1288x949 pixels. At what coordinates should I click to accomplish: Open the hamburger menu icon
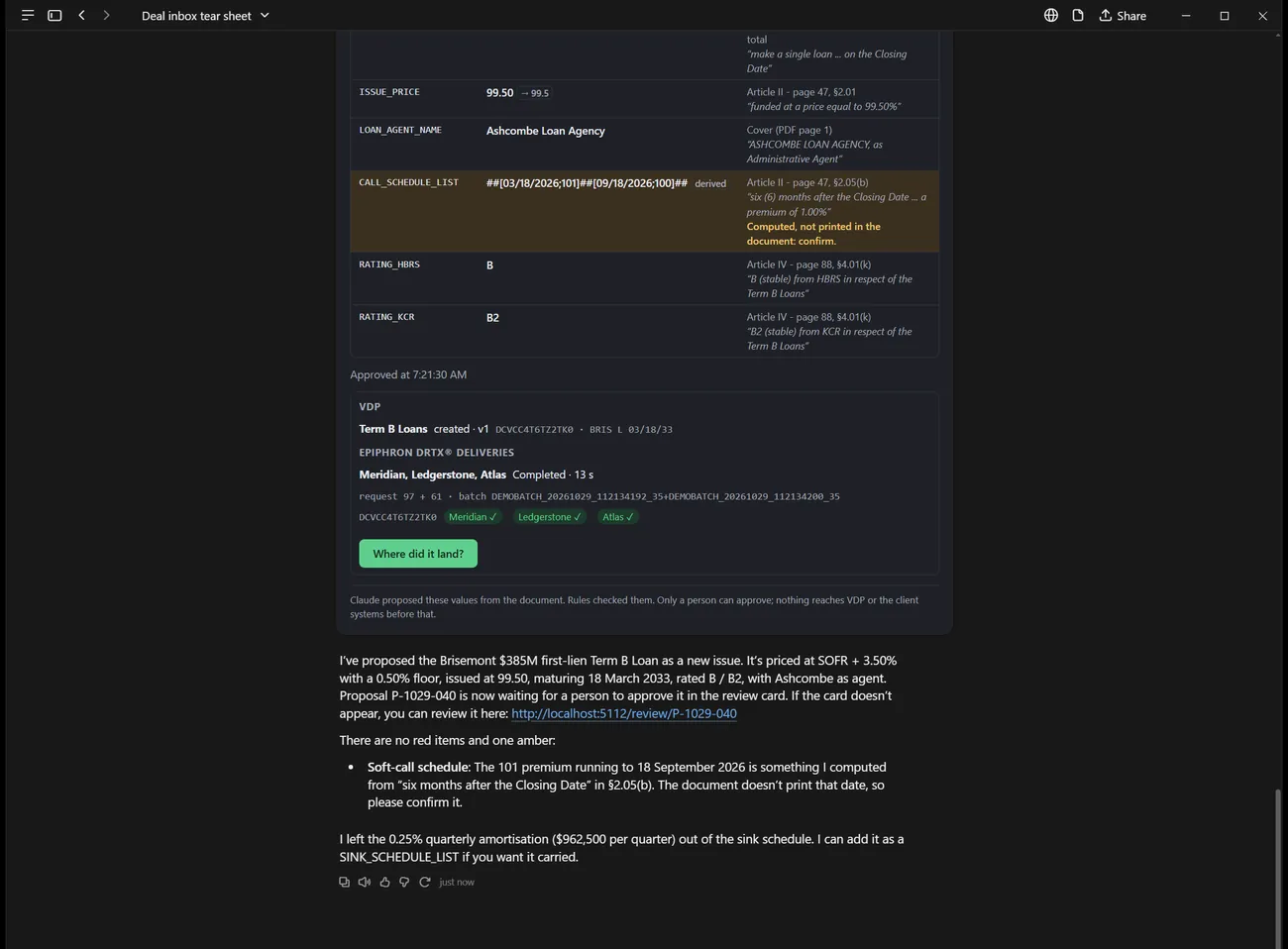(x=28, y=16)
